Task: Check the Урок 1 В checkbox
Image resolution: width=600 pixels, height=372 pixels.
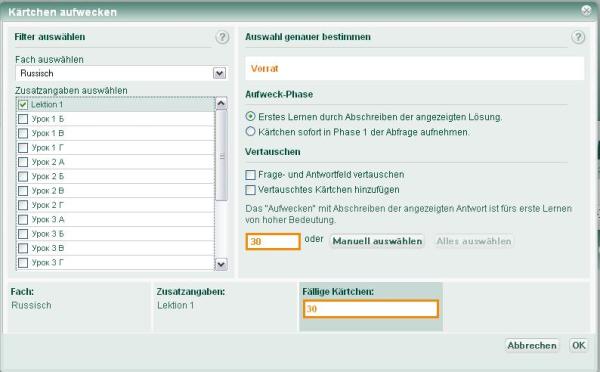Action: (23, 133)
